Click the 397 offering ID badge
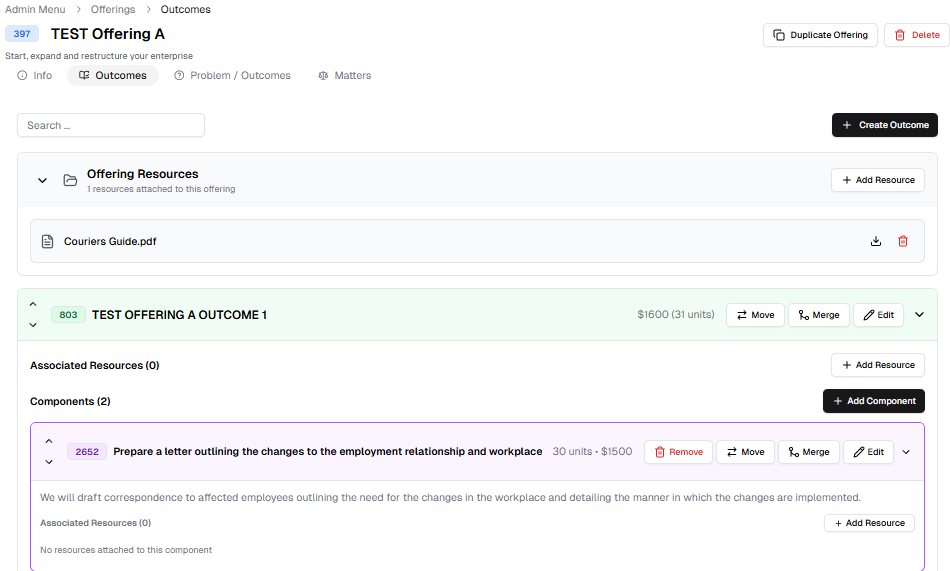Viewport: 950px width, 571px height. tap(22, 34)
